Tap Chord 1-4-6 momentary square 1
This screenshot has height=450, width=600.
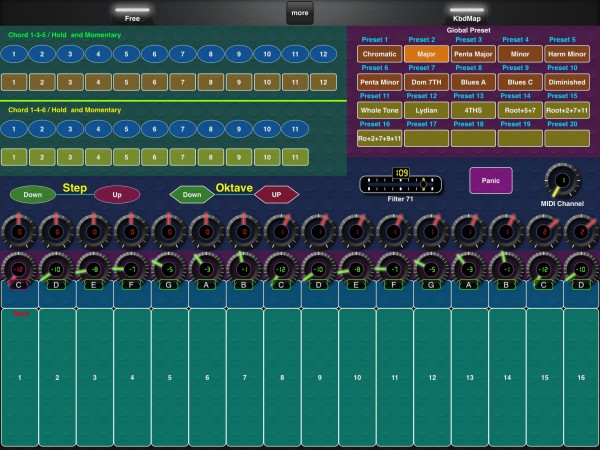pyautogui.click(x=14, y=157)
